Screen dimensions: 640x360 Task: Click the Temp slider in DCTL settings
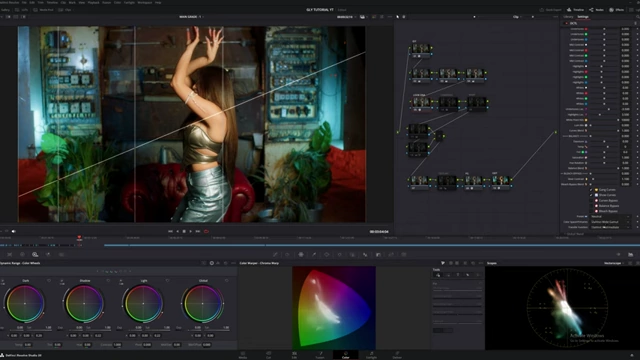(x=604, y=147)
